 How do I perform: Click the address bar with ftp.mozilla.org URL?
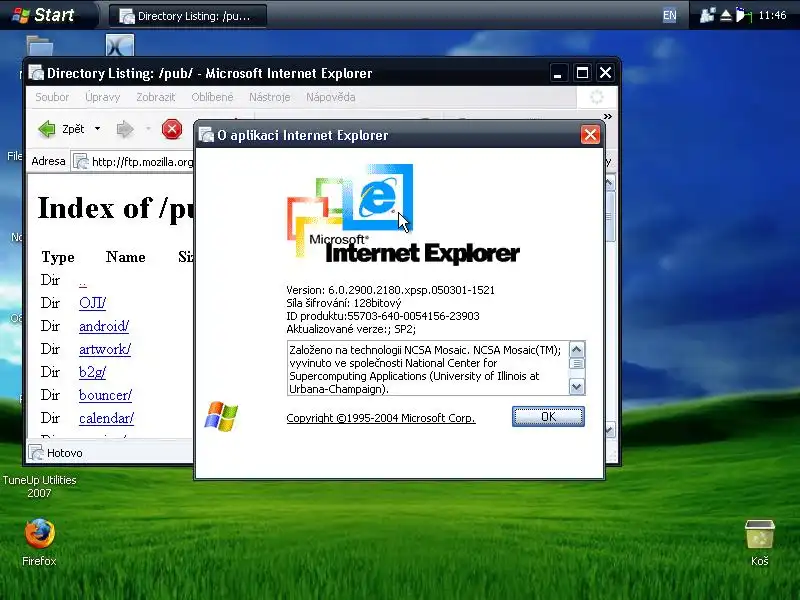[x=133, y=162]
